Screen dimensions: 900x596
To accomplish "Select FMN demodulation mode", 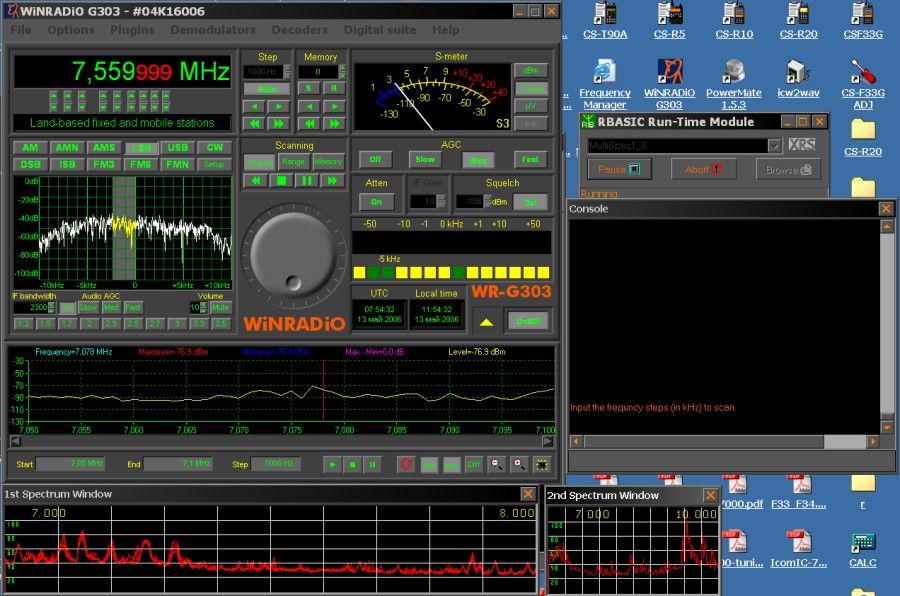I will 177,164.
